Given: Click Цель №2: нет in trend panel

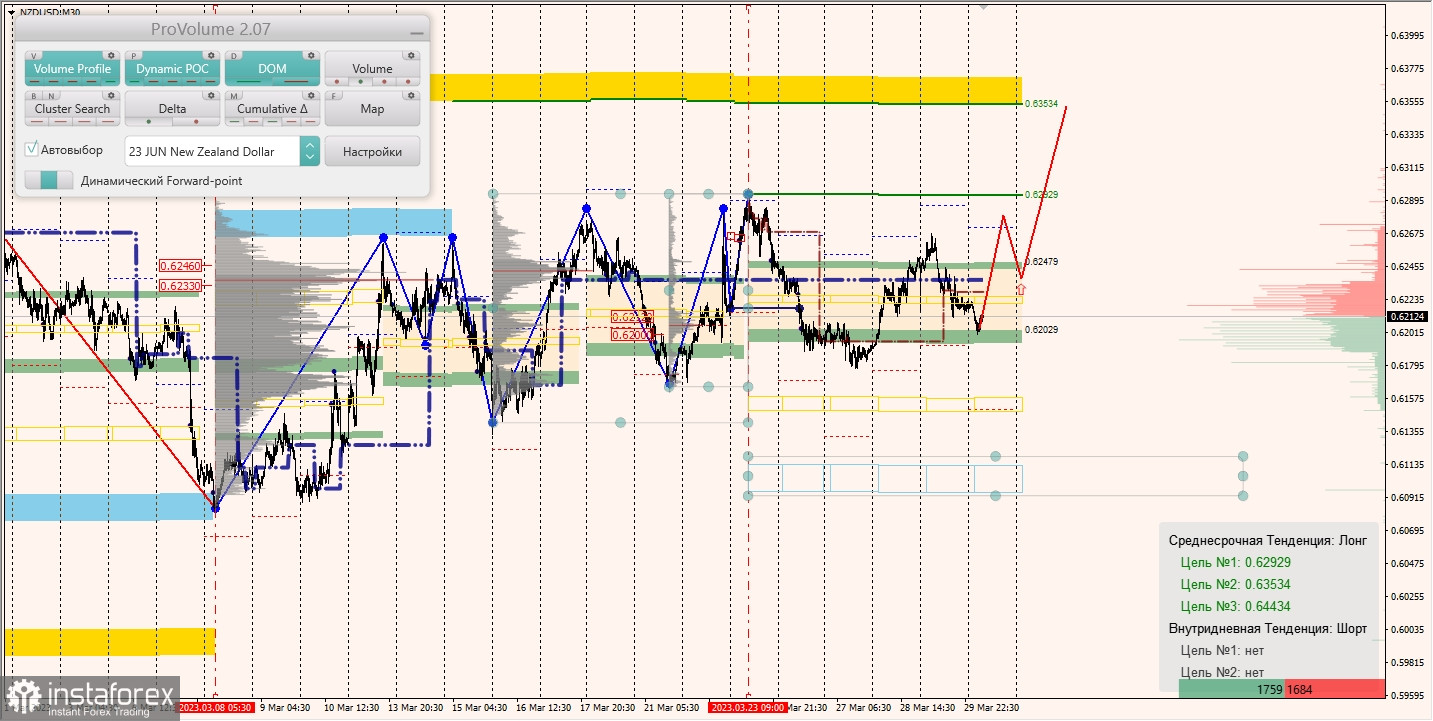Looking at the screenshot, I should tap(1222, 672).
